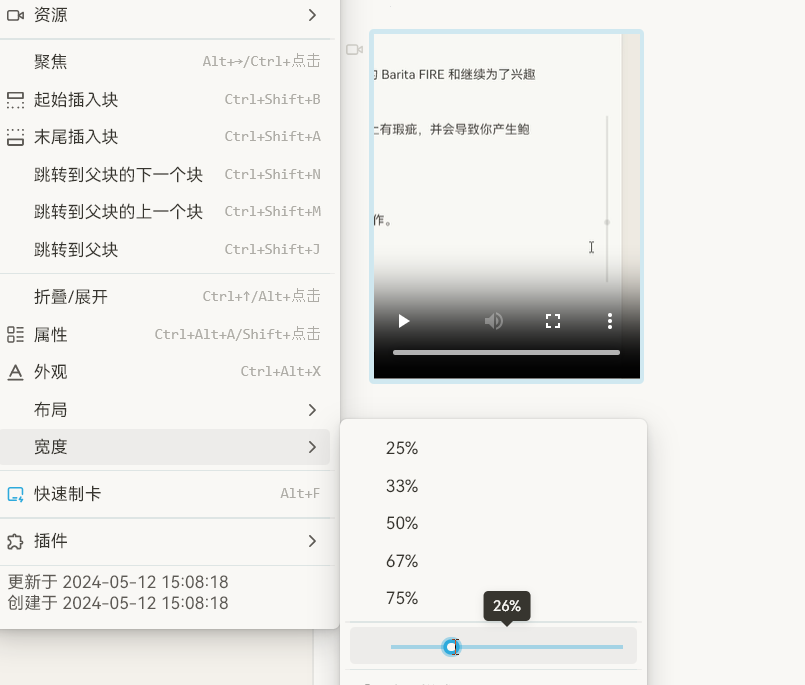Click the 更新于 2024-05-12 15:08:18 text
805x685 pixels.
point(118,582)
